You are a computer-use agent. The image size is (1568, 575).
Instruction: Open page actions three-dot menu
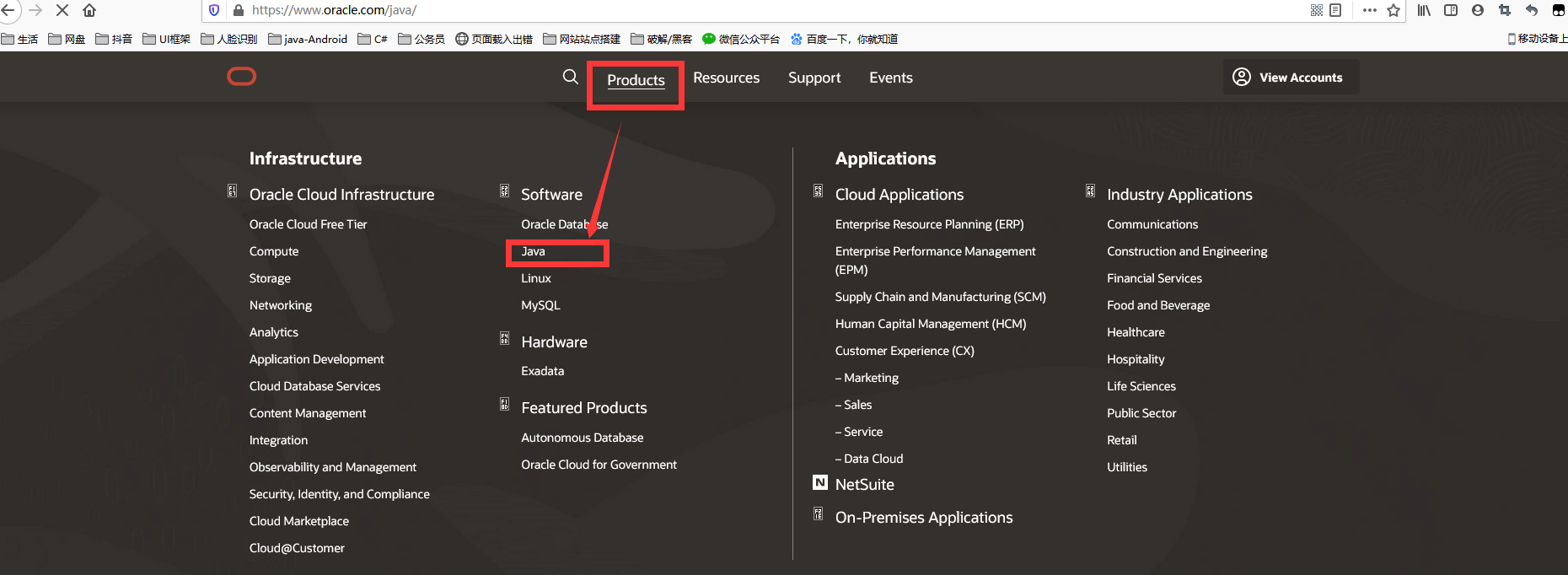tap(1370, 10)
